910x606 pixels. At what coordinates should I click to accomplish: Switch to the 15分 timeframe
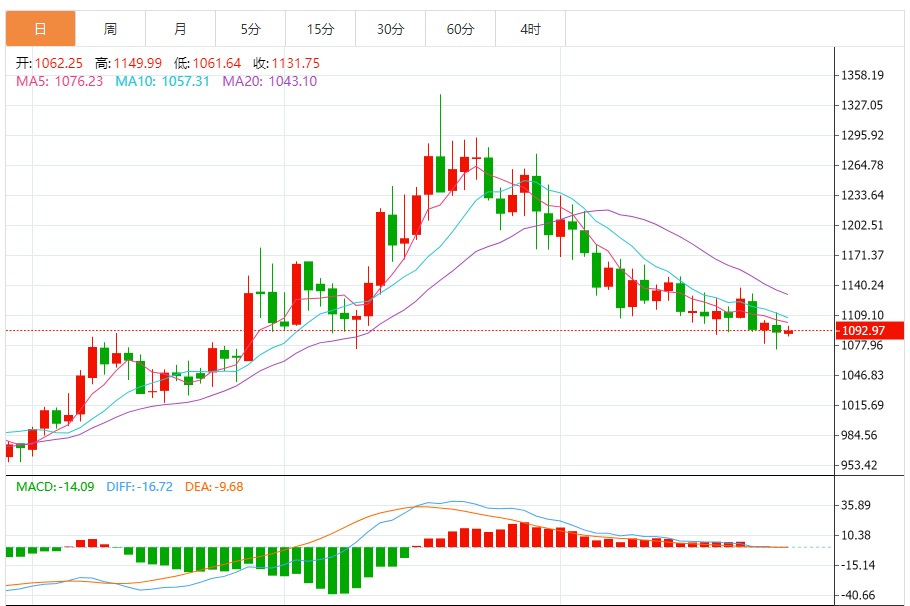point(320,28)
